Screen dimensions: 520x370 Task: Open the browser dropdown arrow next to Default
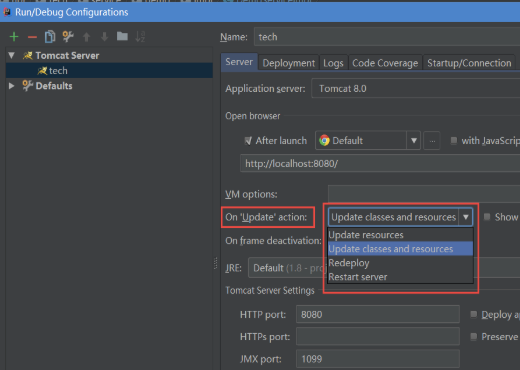pos(414,140)
